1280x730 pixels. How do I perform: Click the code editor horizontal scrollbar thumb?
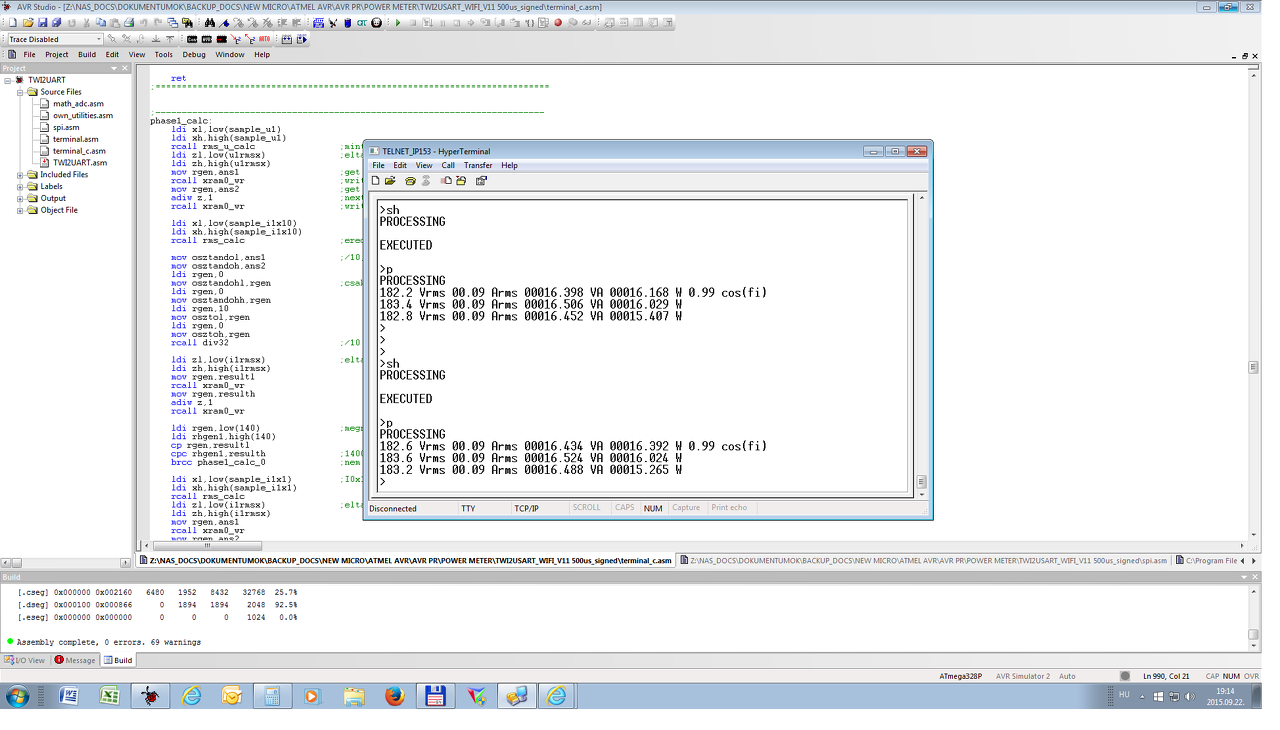tap(208, 546)
